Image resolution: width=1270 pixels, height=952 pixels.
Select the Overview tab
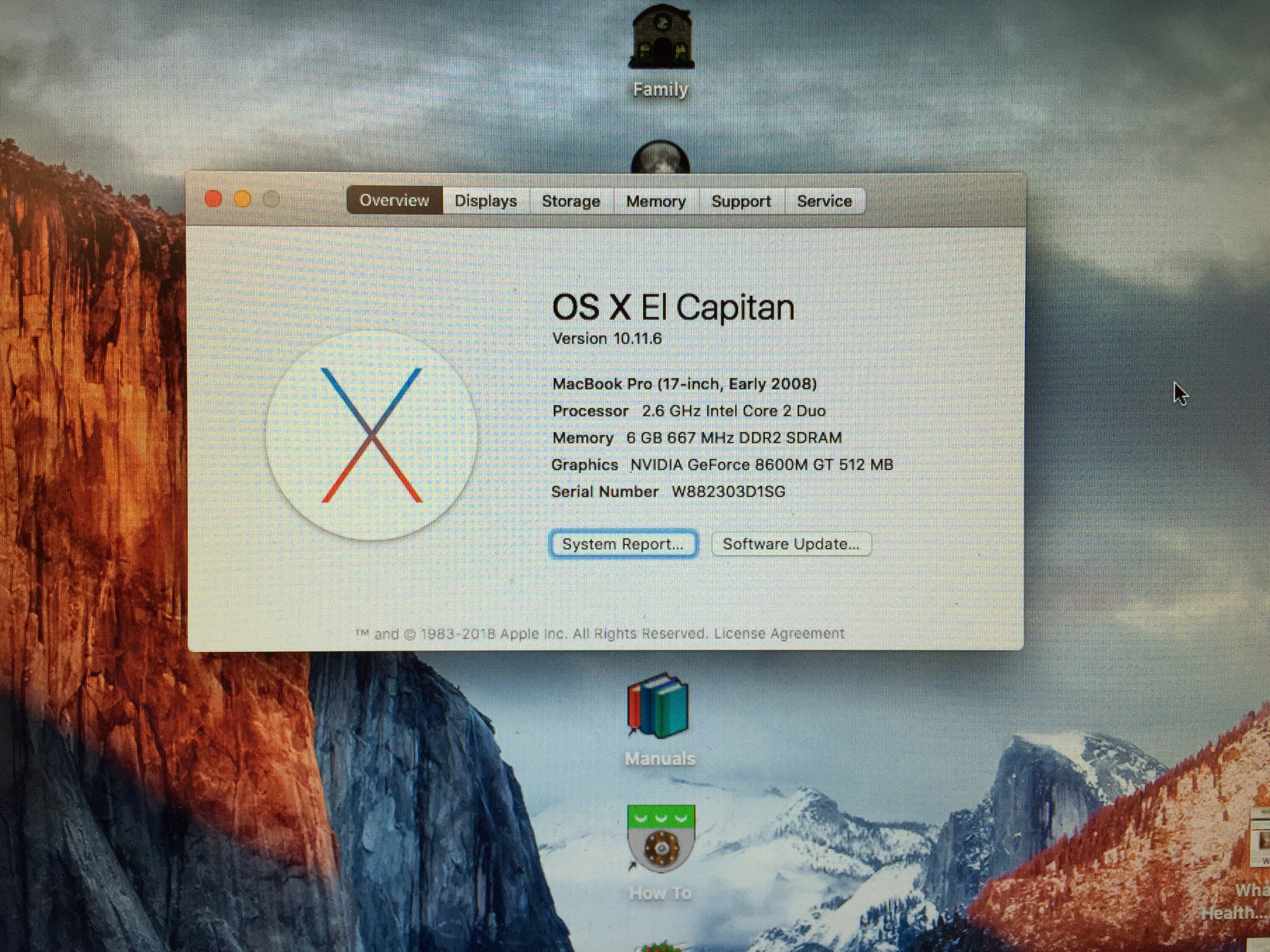coord(395,200)
